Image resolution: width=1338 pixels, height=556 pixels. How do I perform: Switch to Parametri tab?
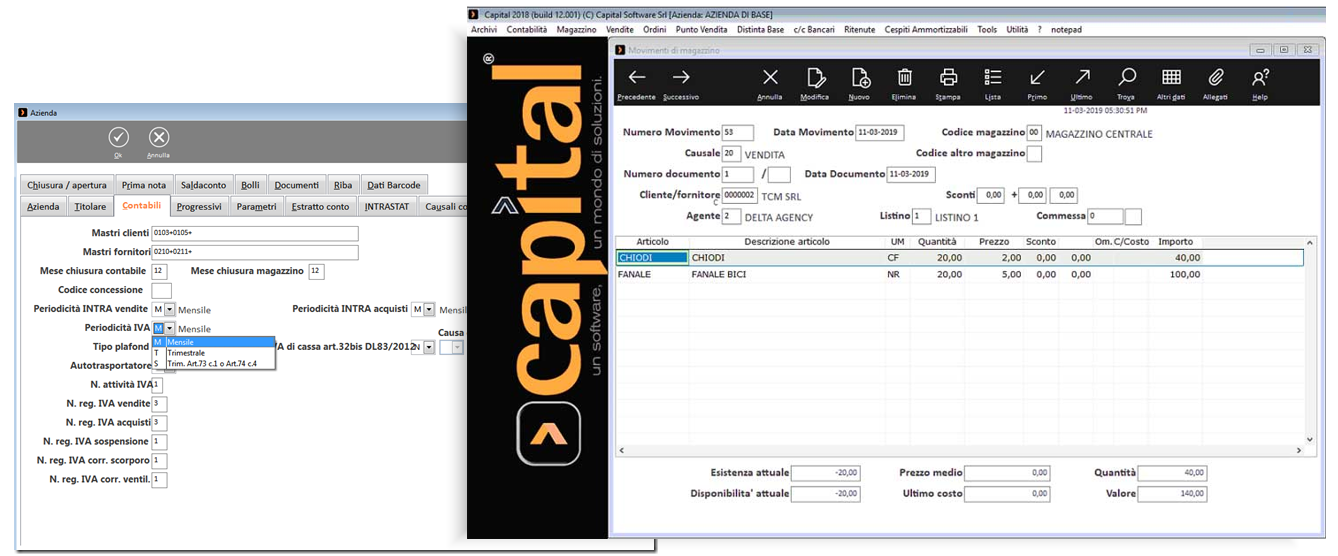tap(257, 207)
